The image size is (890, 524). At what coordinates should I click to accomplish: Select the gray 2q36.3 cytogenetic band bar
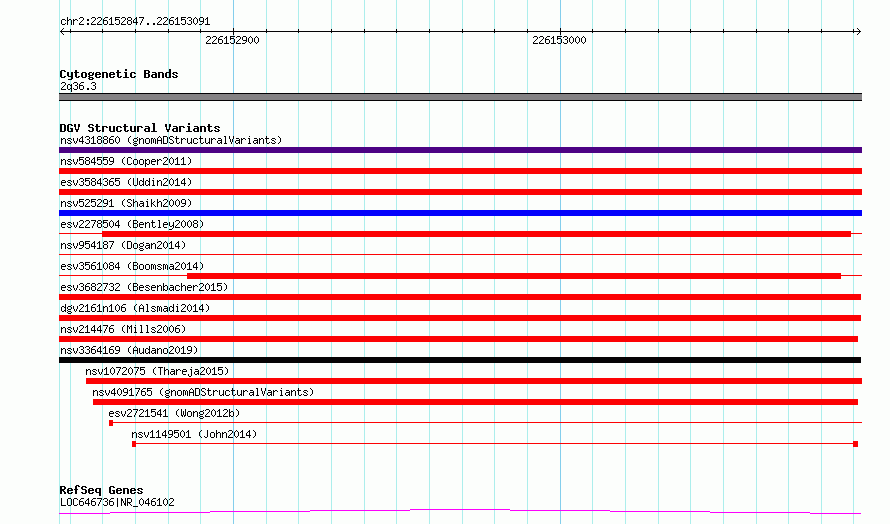click(460, 97)
